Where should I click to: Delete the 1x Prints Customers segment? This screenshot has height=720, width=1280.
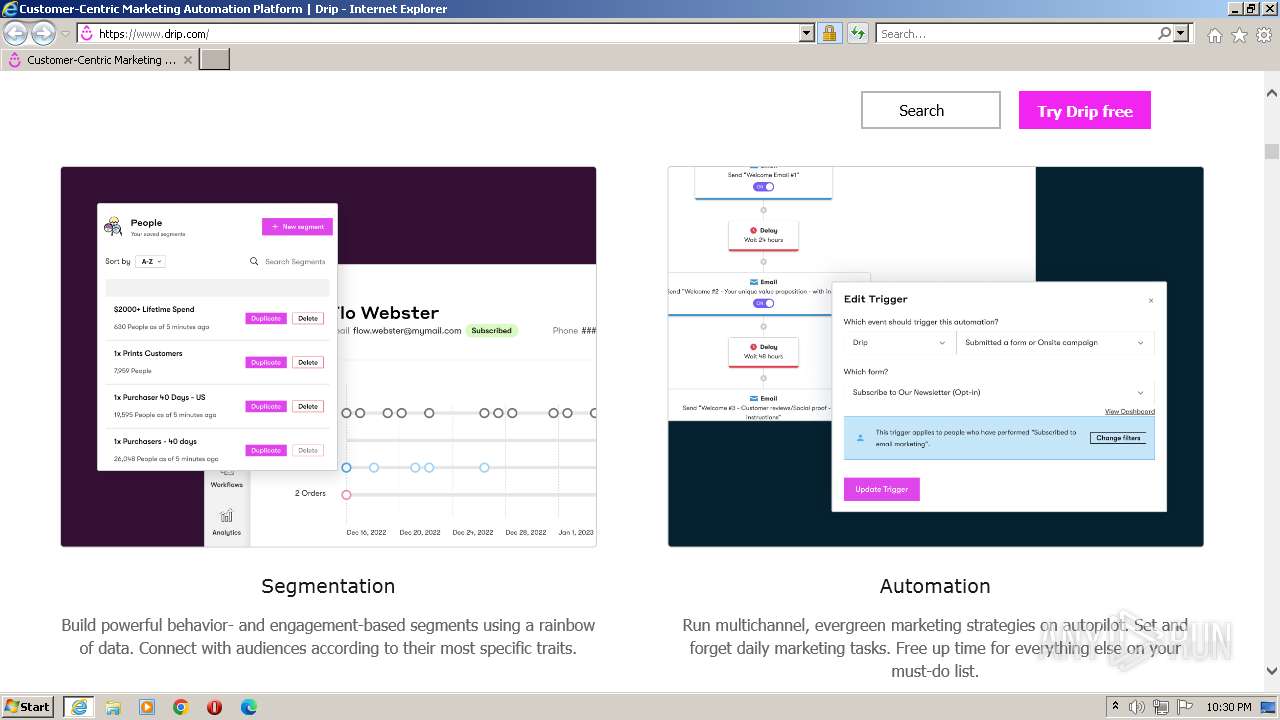[308, 362]
